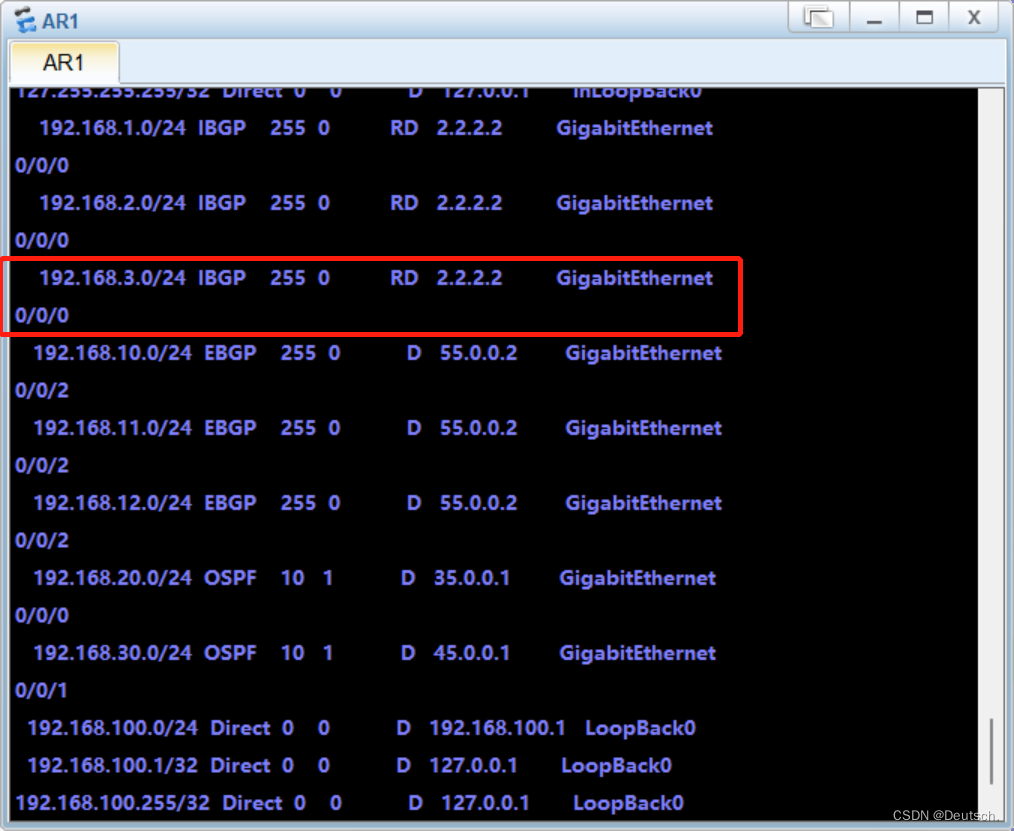Click route entry 192.168.1.0/24
Viewport: 1014px width, 831px height.
[x=113, y=128]
